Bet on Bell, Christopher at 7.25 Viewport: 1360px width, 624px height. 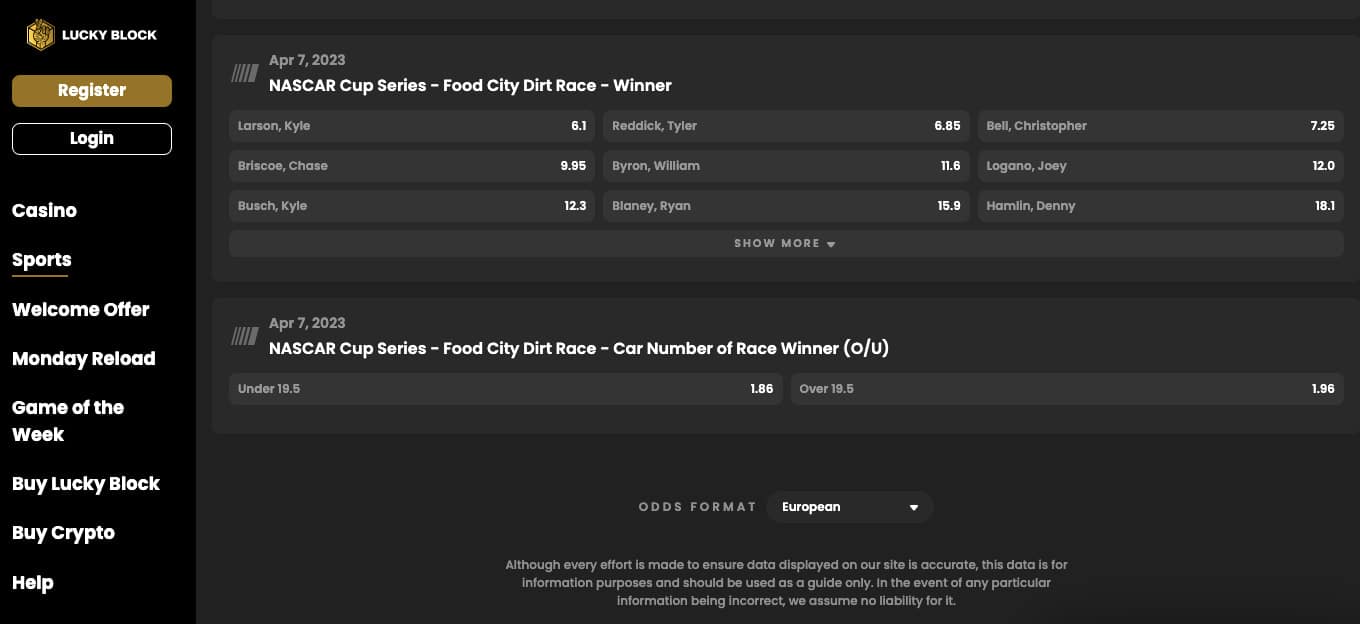1160,126
